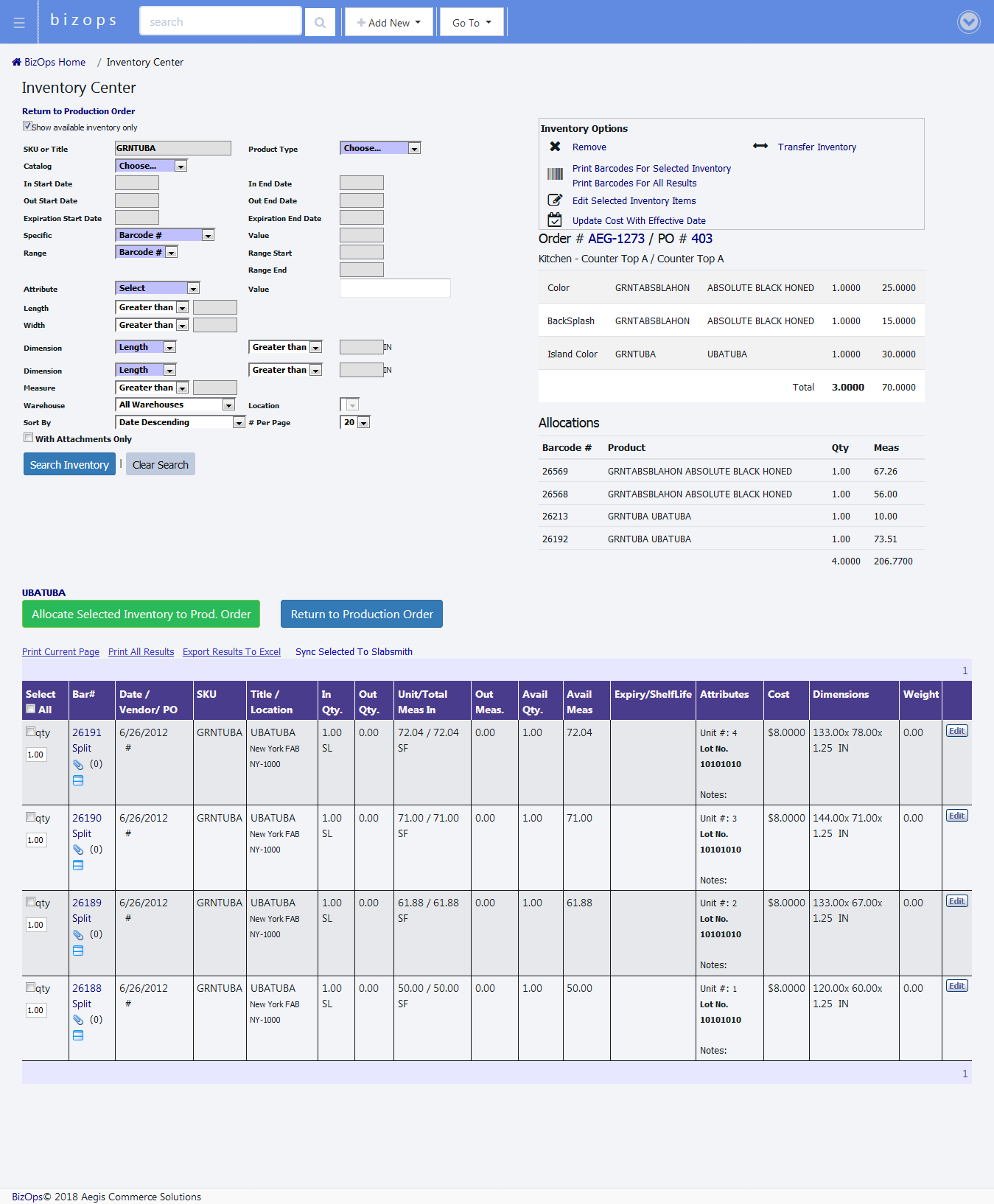Open the hamburger sidebar menu
This screenshot has width=994, height=1204.
(x=19, y=23)
